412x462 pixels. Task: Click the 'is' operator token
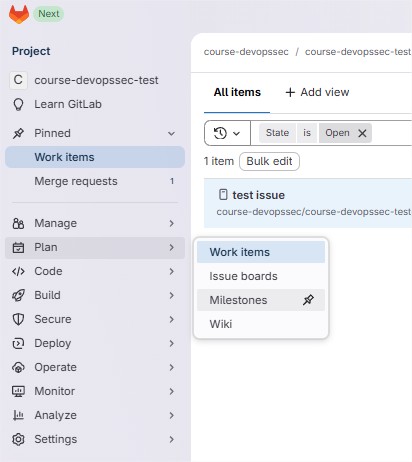pos(307,133)
